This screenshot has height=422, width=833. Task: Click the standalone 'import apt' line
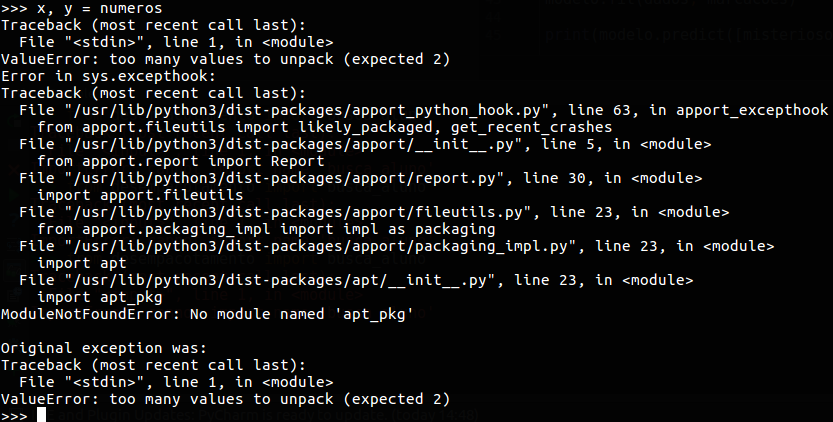coord(82,263)
